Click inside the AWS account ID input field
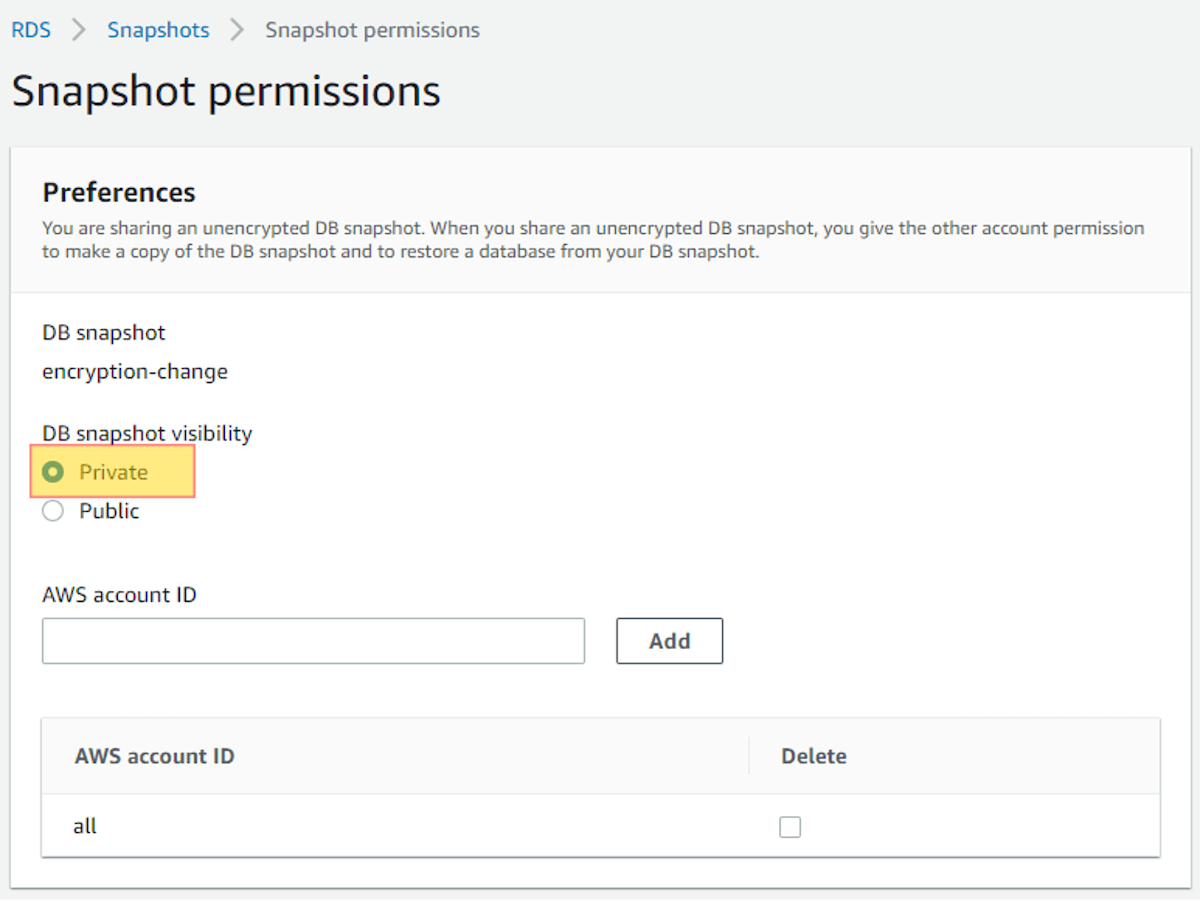Viewport: 1200px width, 901px height. (x=313, y=641)
